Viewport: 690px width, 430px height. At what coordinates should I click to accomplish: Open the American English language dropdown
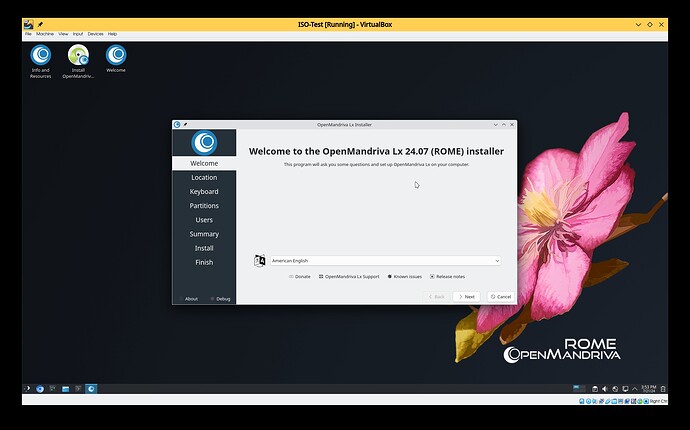point(385,261)
